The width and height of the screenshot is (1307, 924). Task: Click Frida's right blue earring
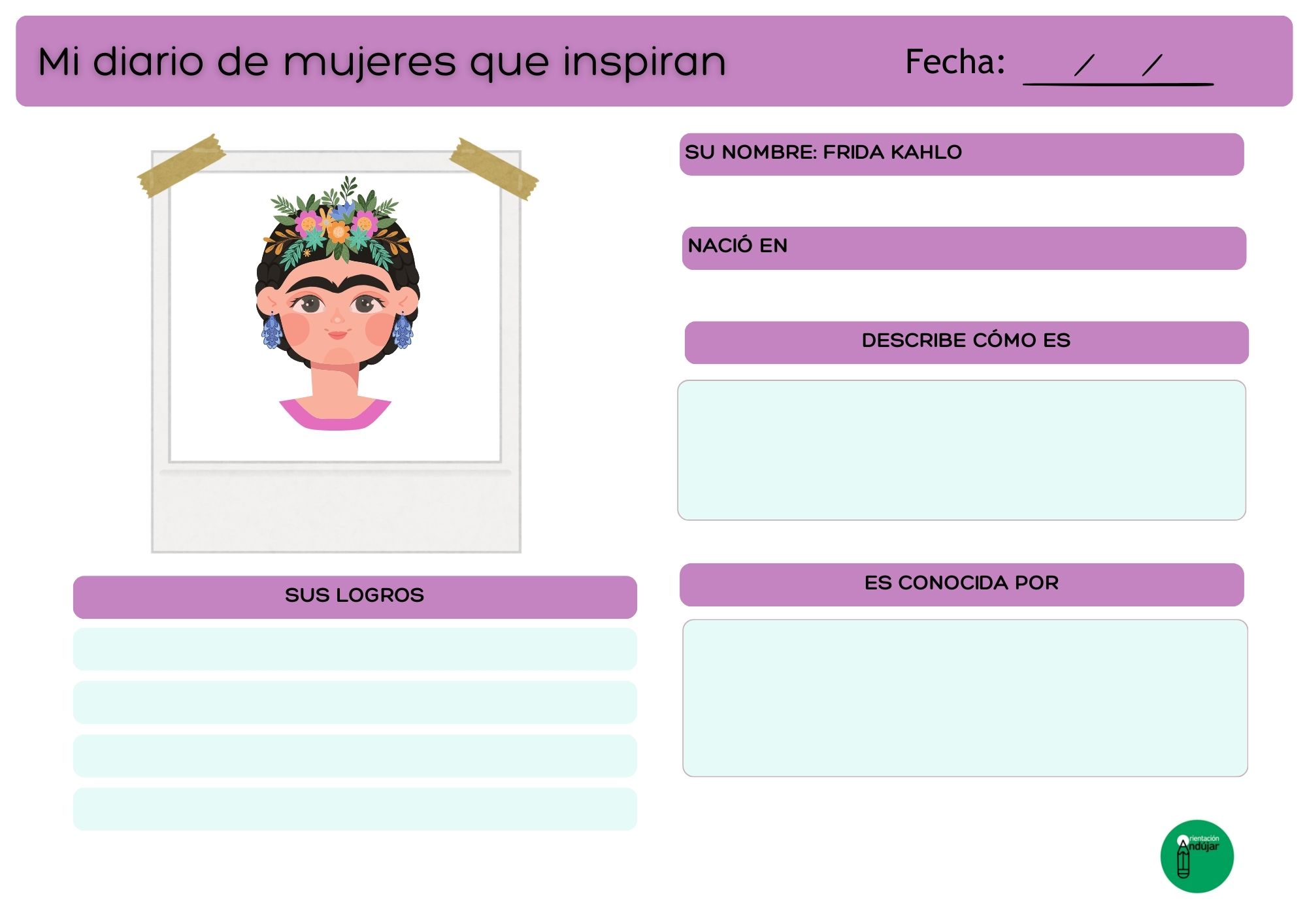[403, 331]
